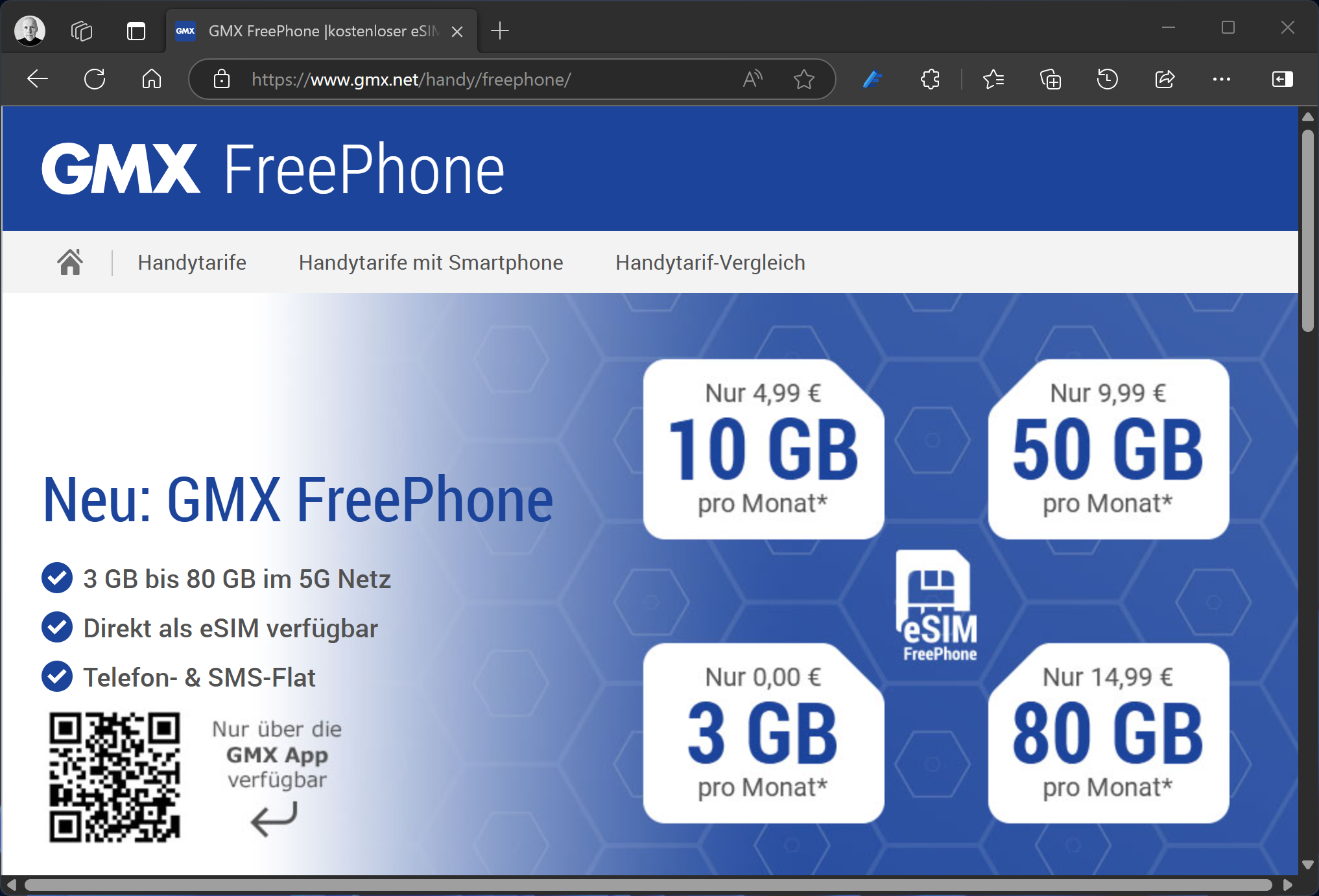Open the extensions puzzle icon
Screen dimensions: 1319x896
click(x=930, y=79)
